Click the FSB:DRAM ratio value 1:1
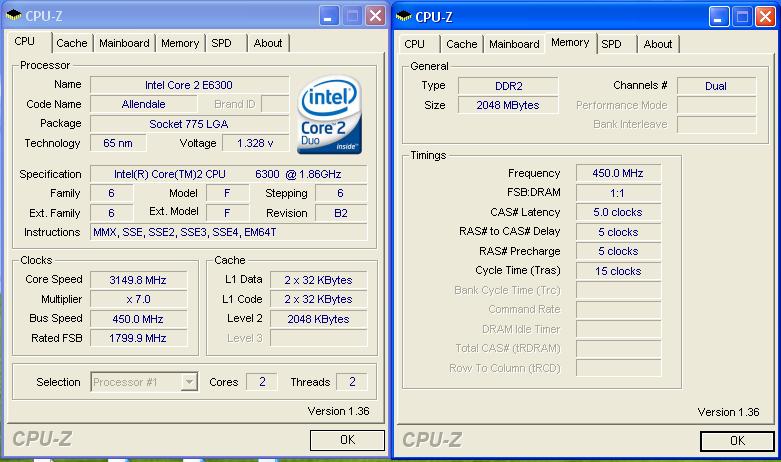This screenshot has height=462, width=781. [618, 193]
